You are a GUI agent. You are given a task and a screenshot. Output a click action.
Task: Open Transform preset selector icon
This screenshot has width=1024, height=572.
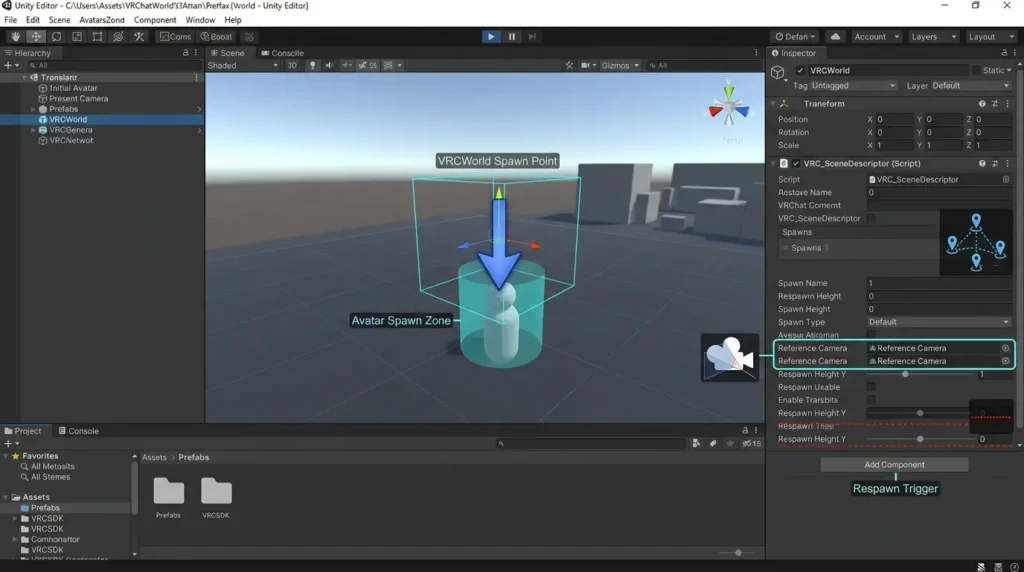coord(995,104)
